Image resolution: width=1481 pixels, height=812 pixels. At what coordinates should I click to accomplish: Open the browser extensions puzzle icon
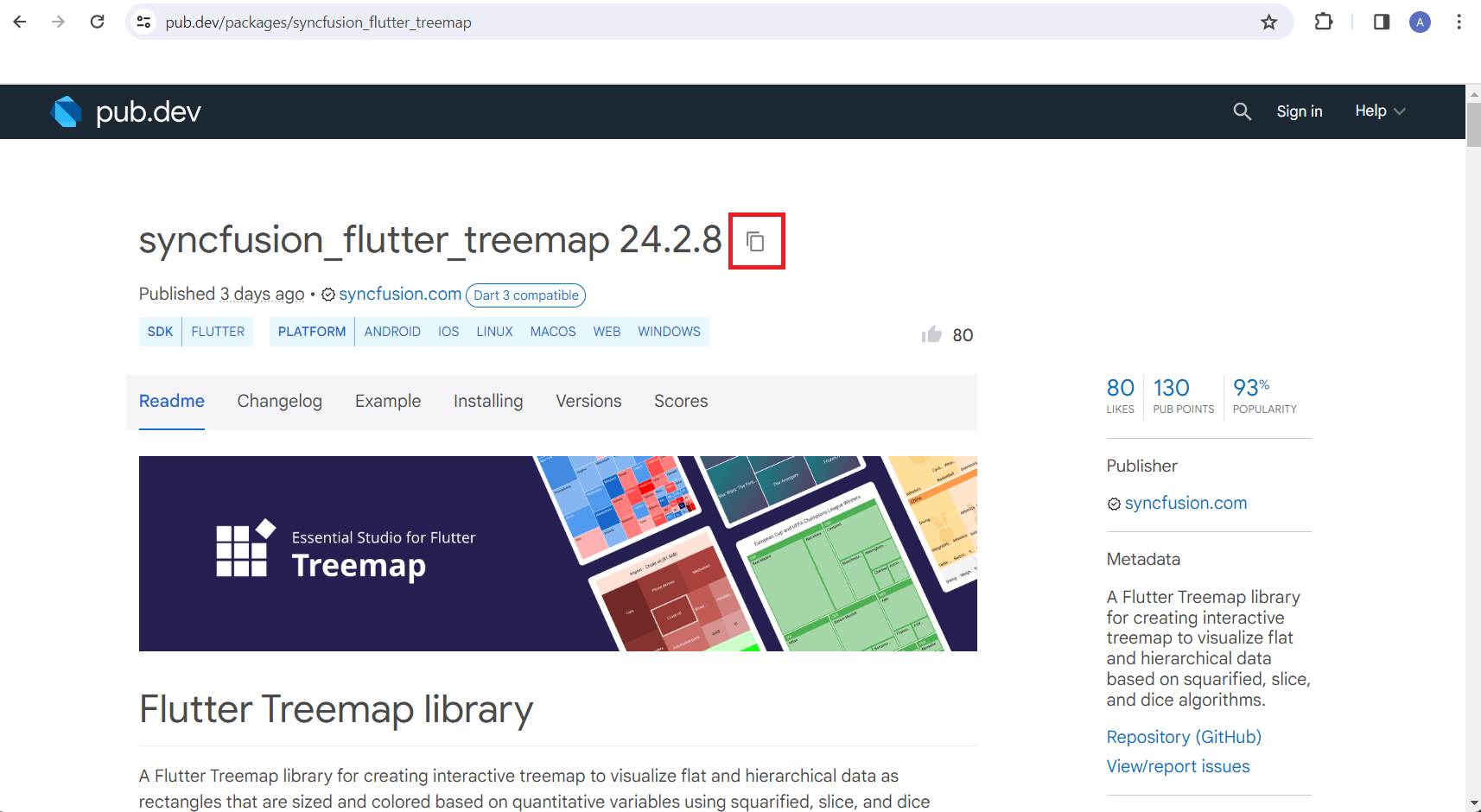pos(1324,22)
